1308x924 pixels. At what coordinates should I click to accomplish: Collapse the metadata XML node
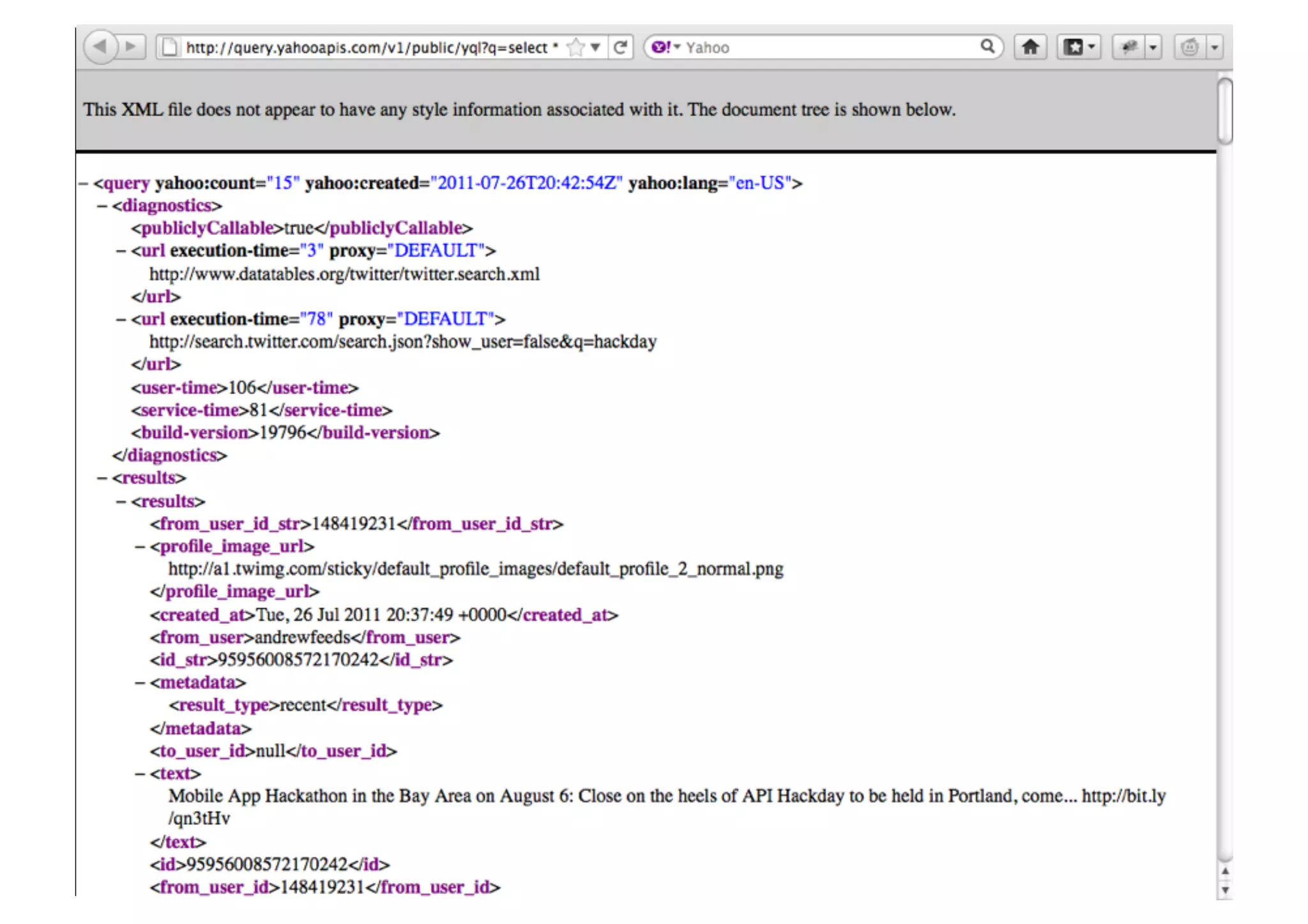(140, 683)
